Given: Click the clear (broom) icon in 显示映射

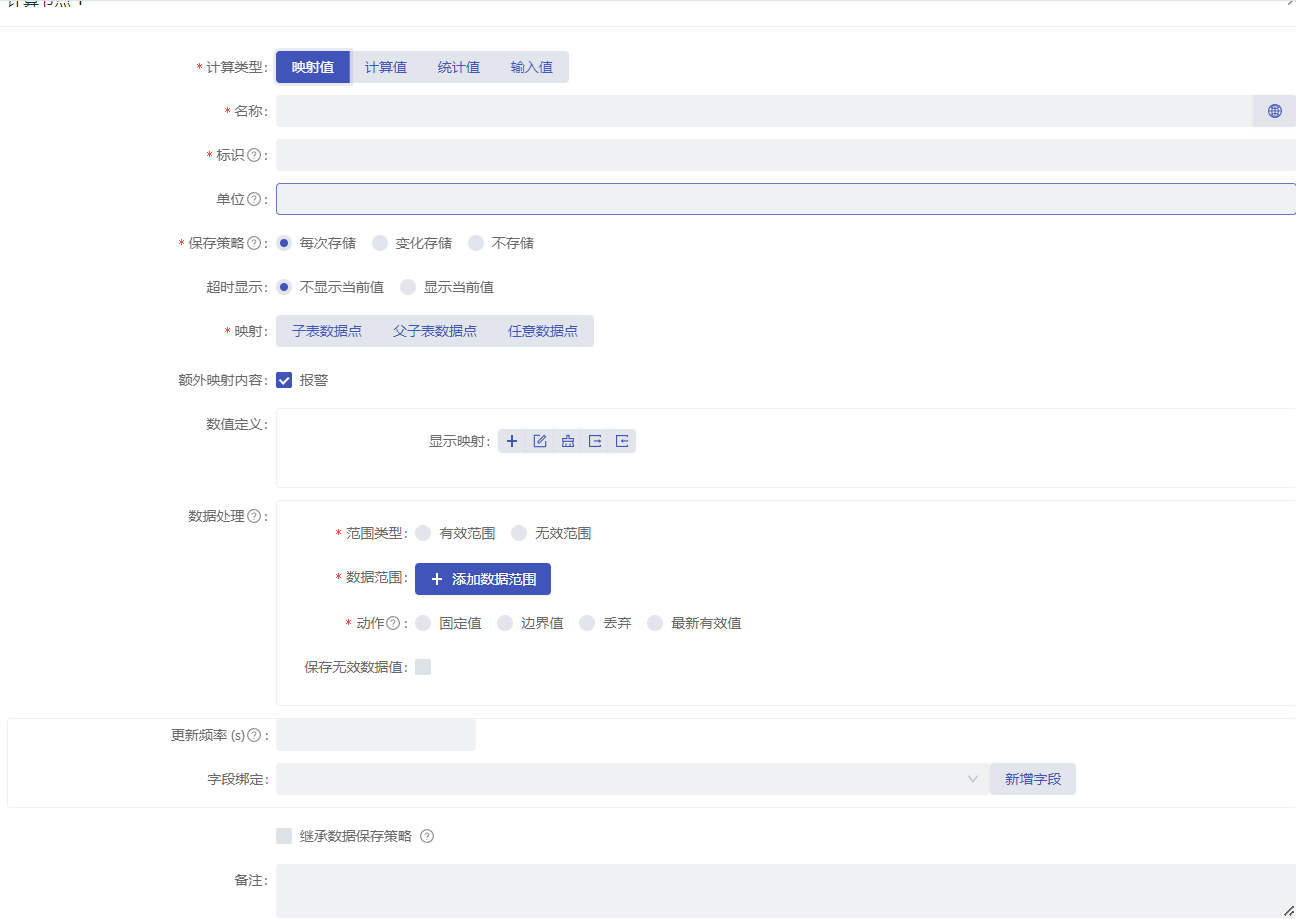Looking at the screenshot, I should pos(567,441).
